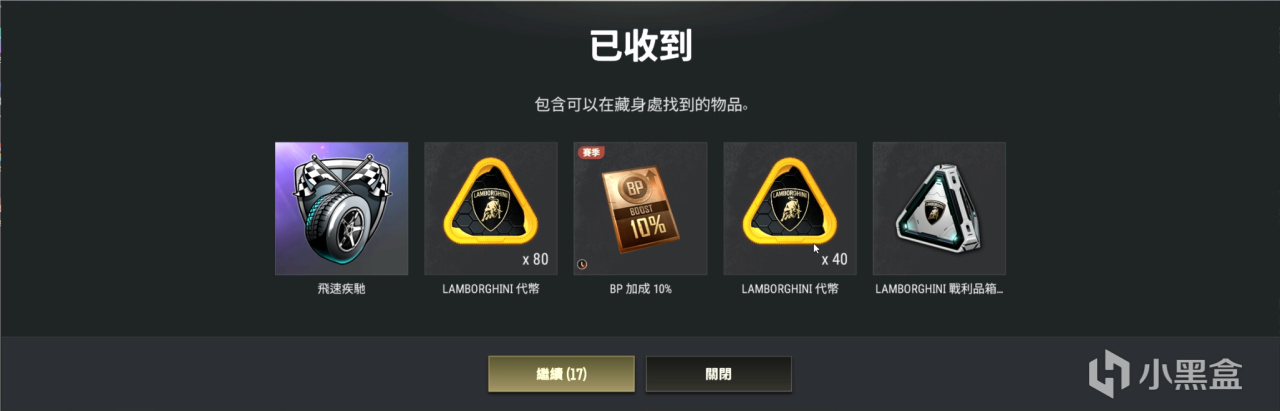The image size is (1280, 411).
Task: Select the 飛速疾馳 racing tire emblem
Action: tap(341, 208)
